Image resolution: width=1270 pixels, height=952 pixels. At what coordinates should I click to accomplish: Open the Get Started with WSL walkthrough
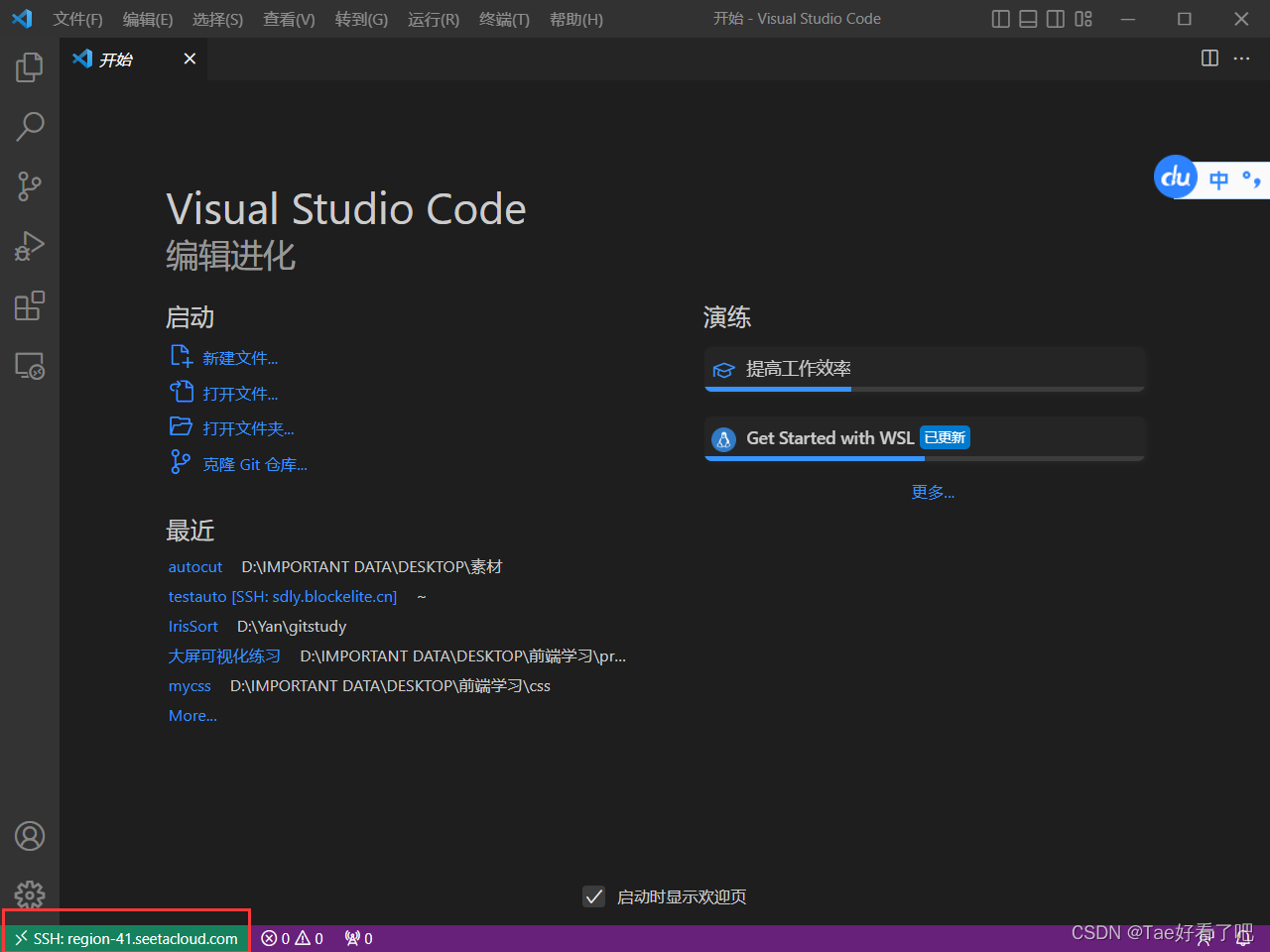[829, 438]
